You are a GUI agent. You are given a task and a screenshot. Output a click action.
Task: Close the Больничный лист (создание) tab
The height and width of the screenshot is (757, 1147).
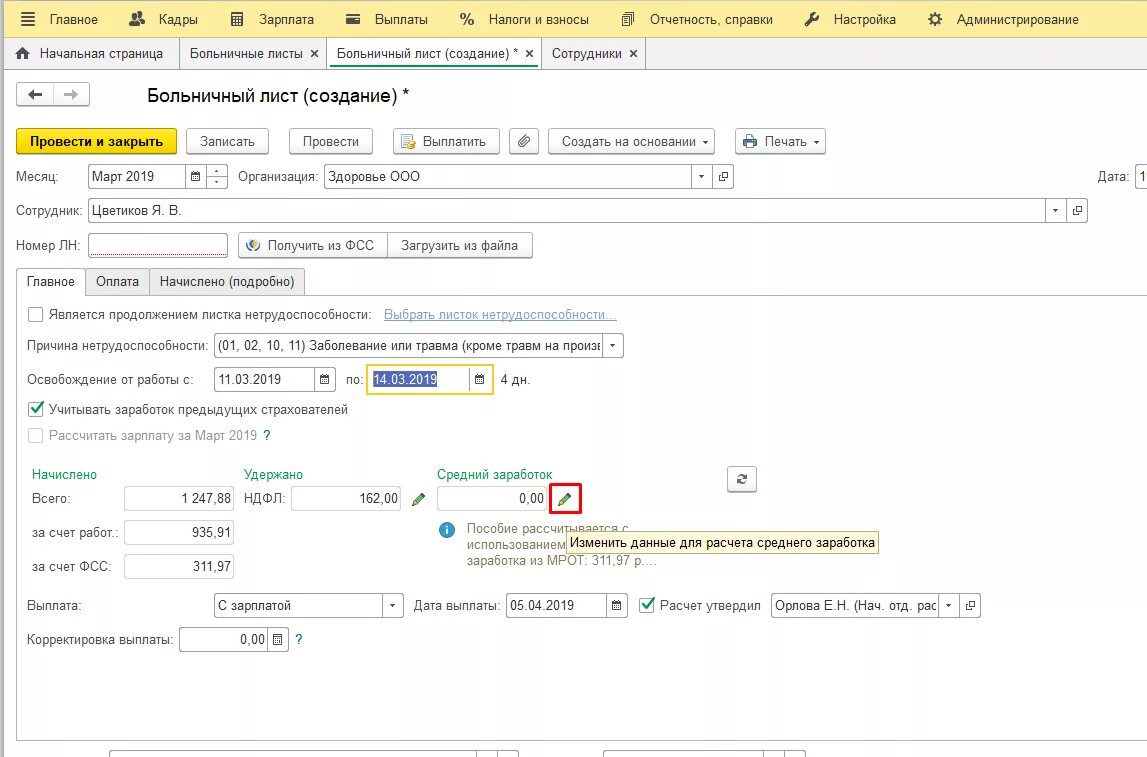(529, 53)
